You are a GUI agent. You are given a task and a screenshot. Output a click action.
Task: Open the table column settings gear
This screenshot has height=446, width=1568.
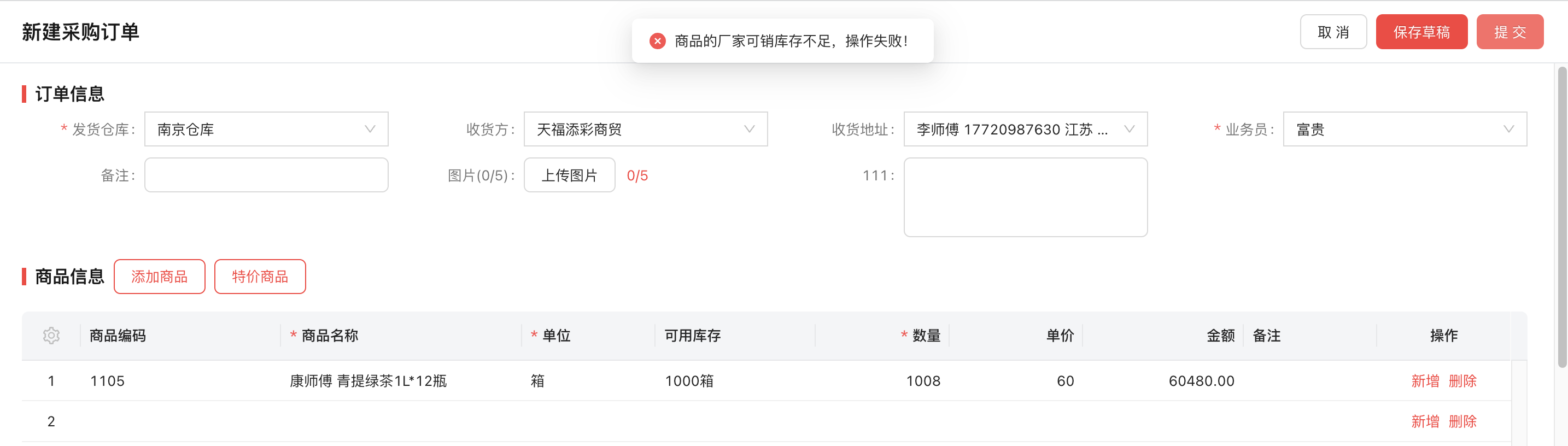pos(51,335)
